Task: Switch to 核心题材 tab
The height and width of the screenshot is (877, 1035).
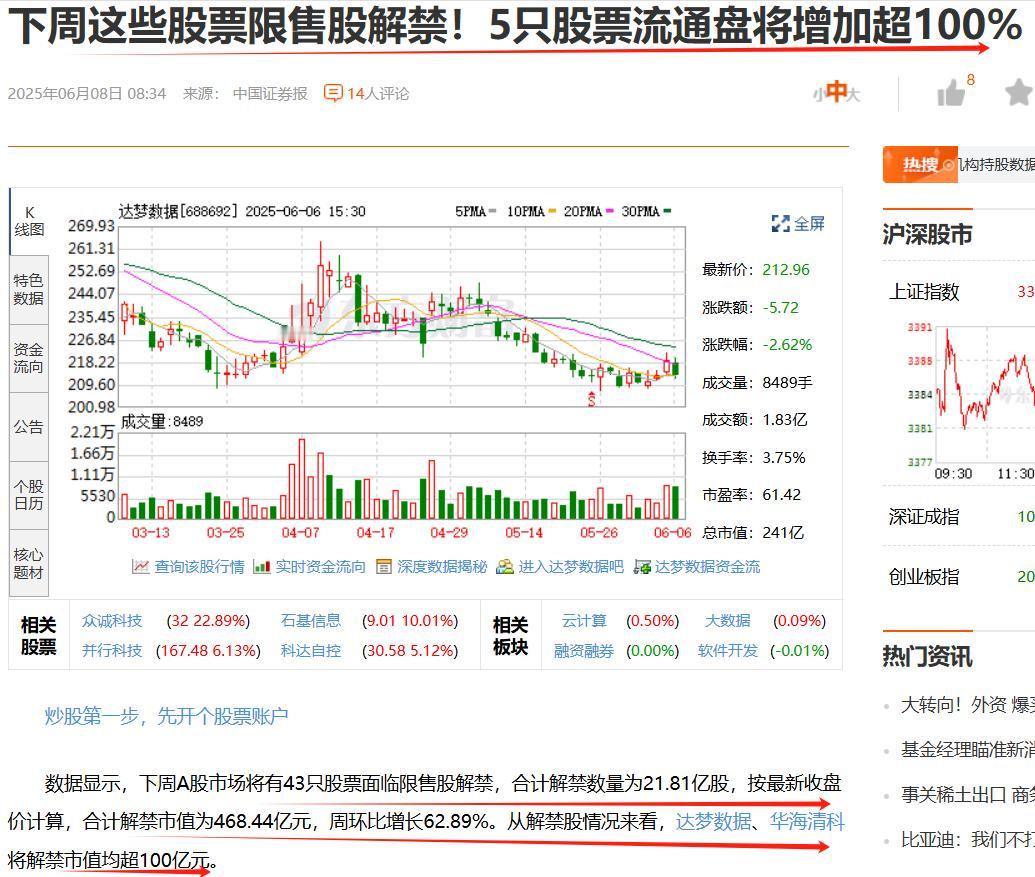Action: (x=29, y=564)
